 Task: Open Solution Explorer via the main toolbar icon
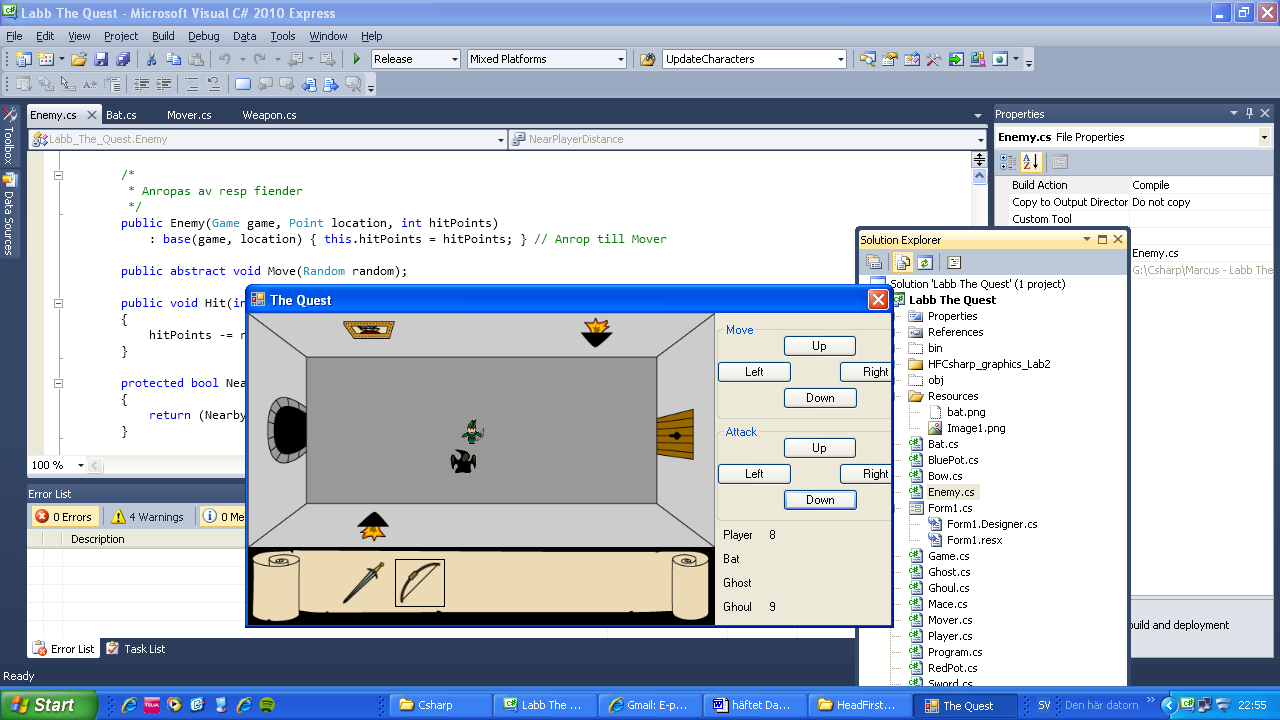867,59
